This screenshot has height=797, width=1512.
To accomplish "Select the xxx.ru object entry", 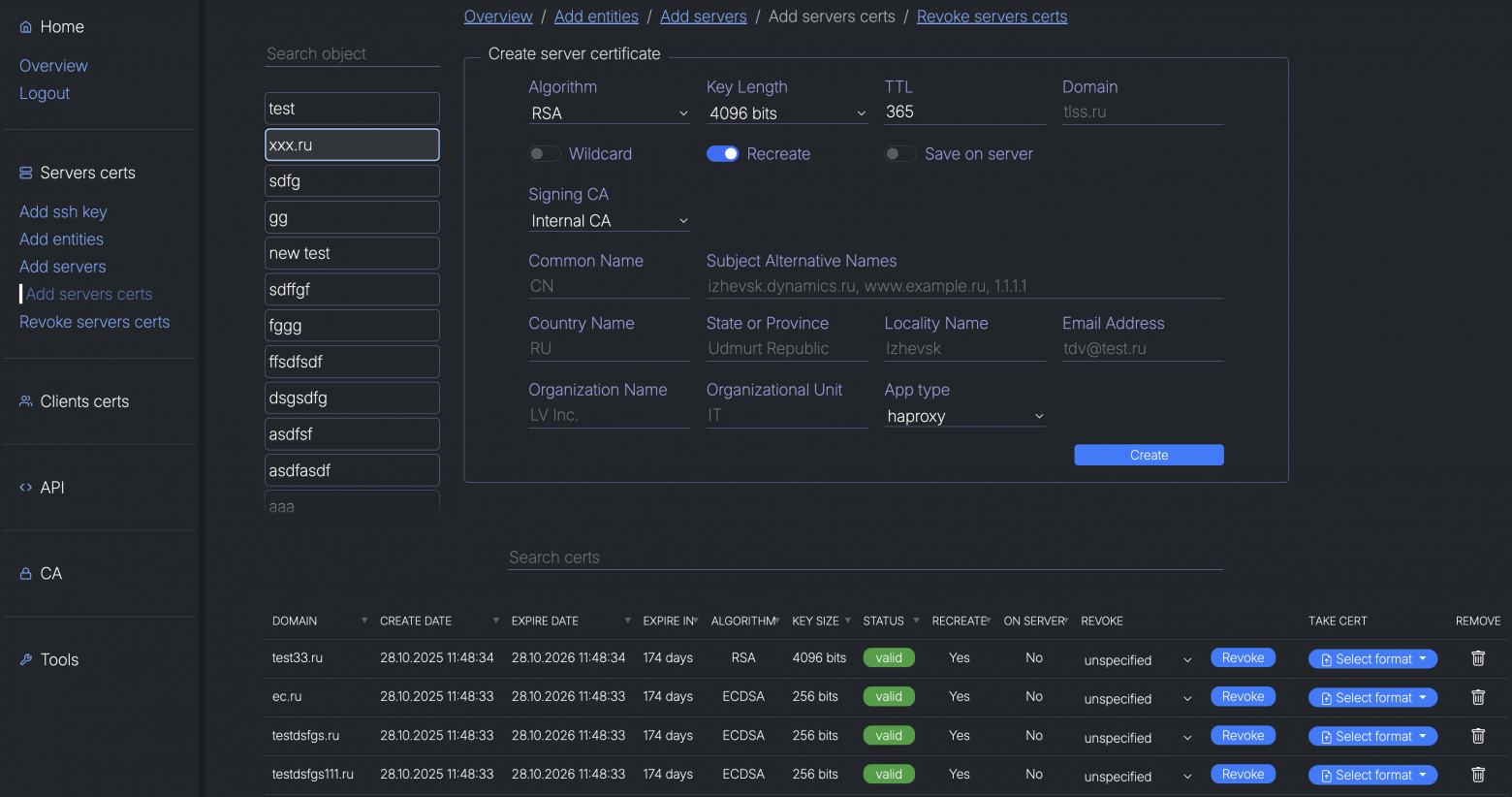I will pos(352,144).
